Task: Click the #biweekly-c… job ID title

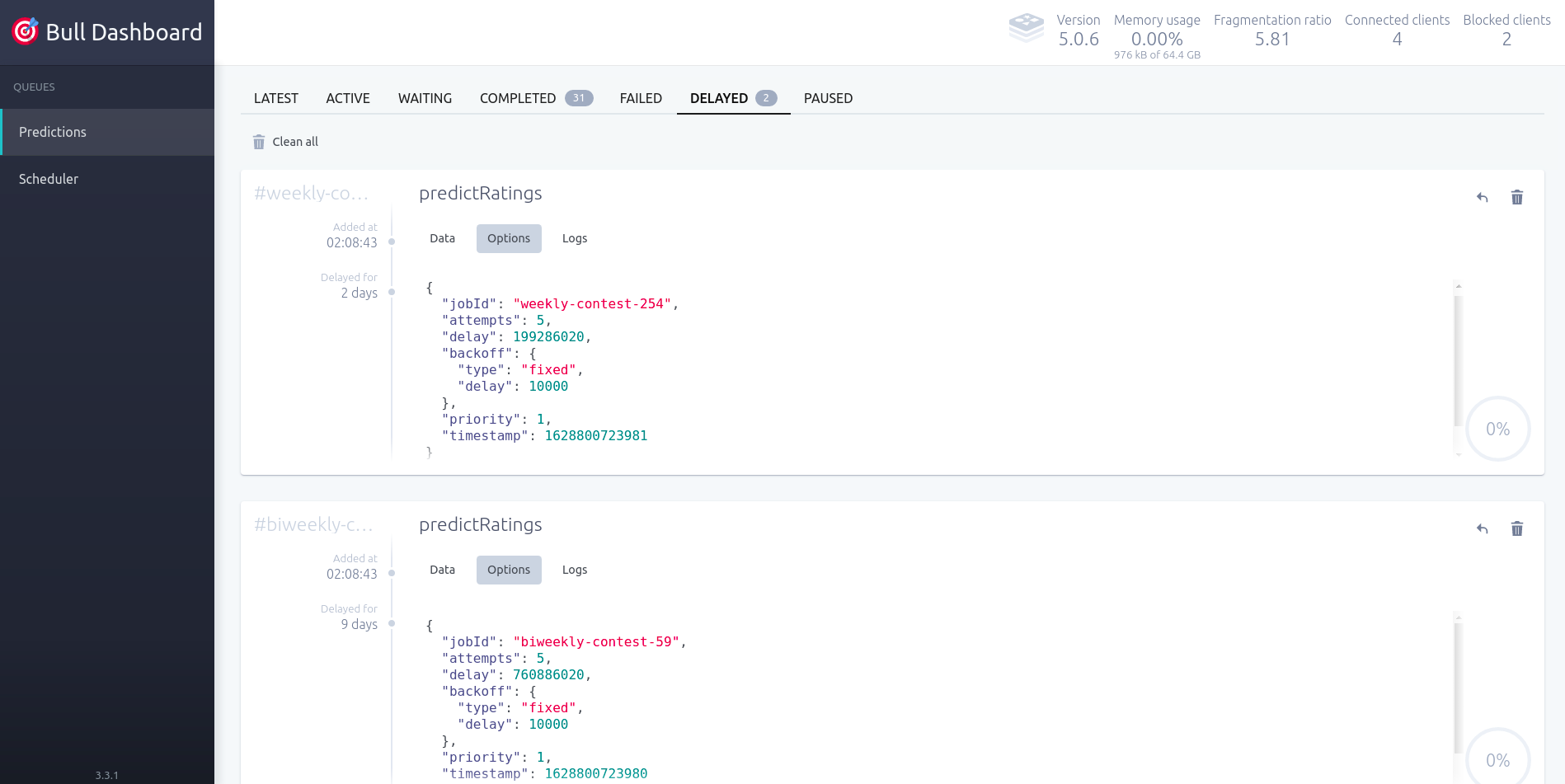Action: [x=313, y=524]
